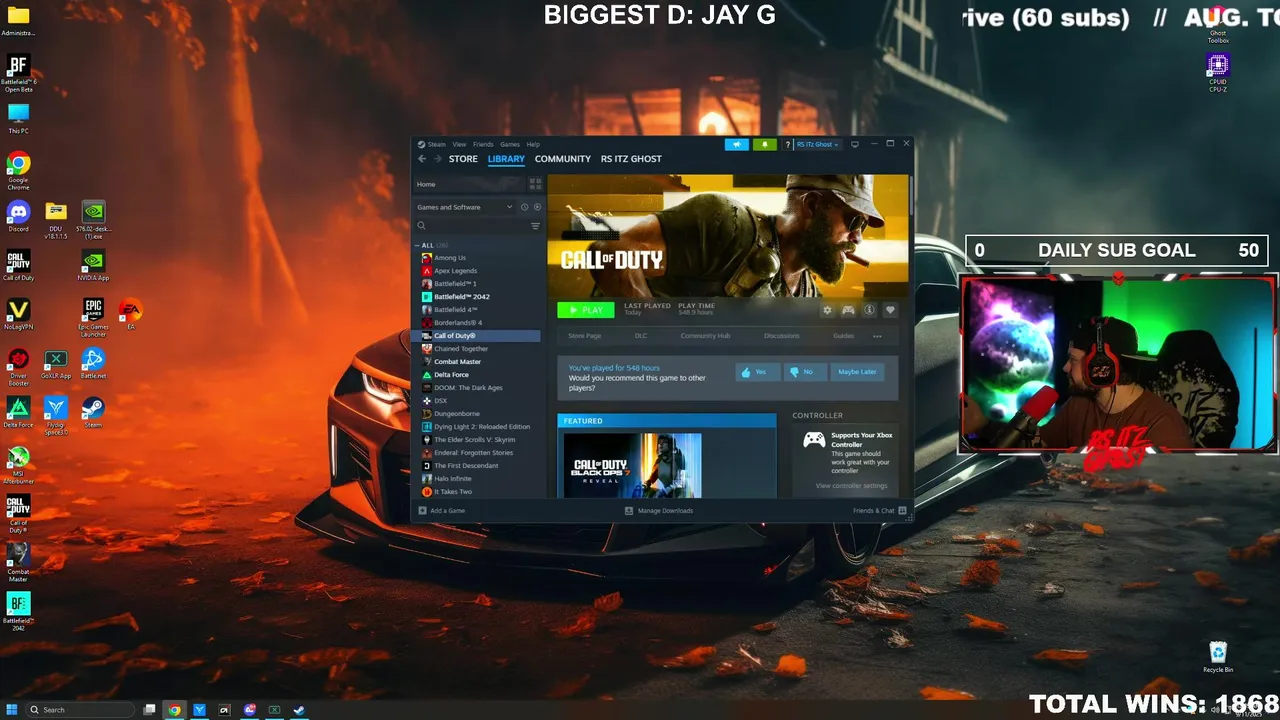1280x720 pixels.
Task: Open Friends & Chat
Action: coord(880,511)
